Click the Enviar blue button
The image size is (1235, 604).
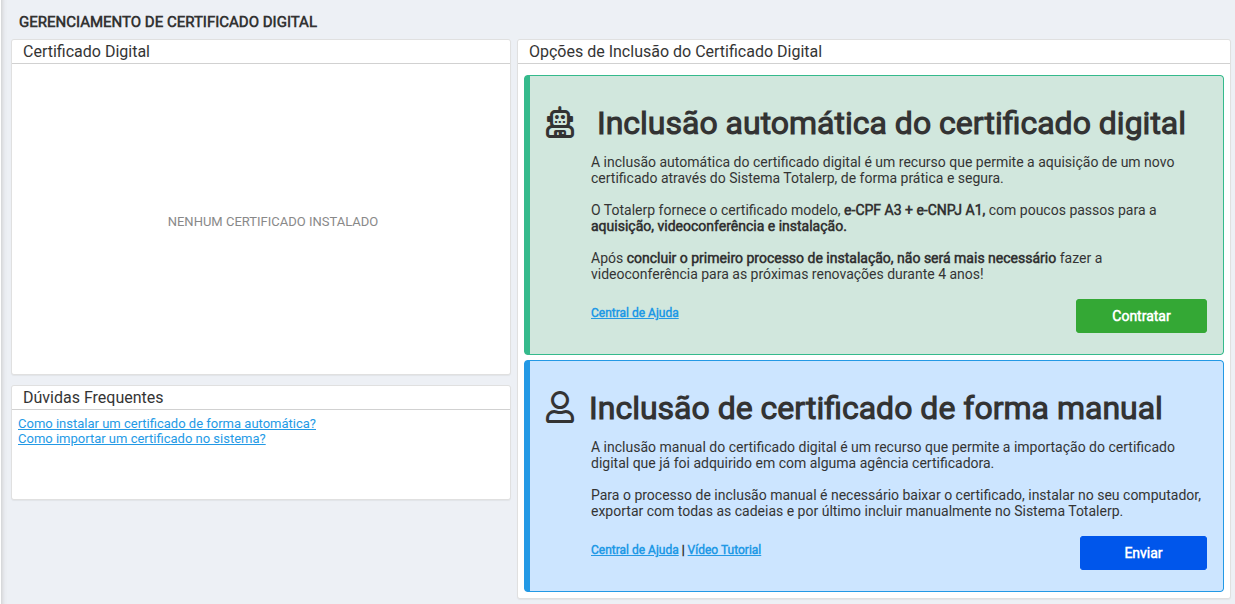click(1143, 553)
